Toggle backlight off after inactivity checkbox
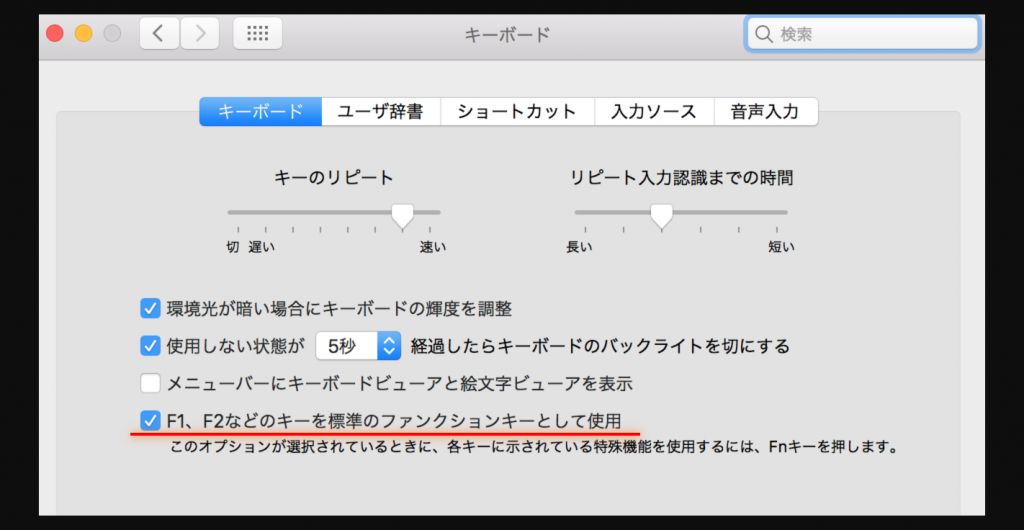Viewport: 1024px width, 530px height. [x=151, y=346]
